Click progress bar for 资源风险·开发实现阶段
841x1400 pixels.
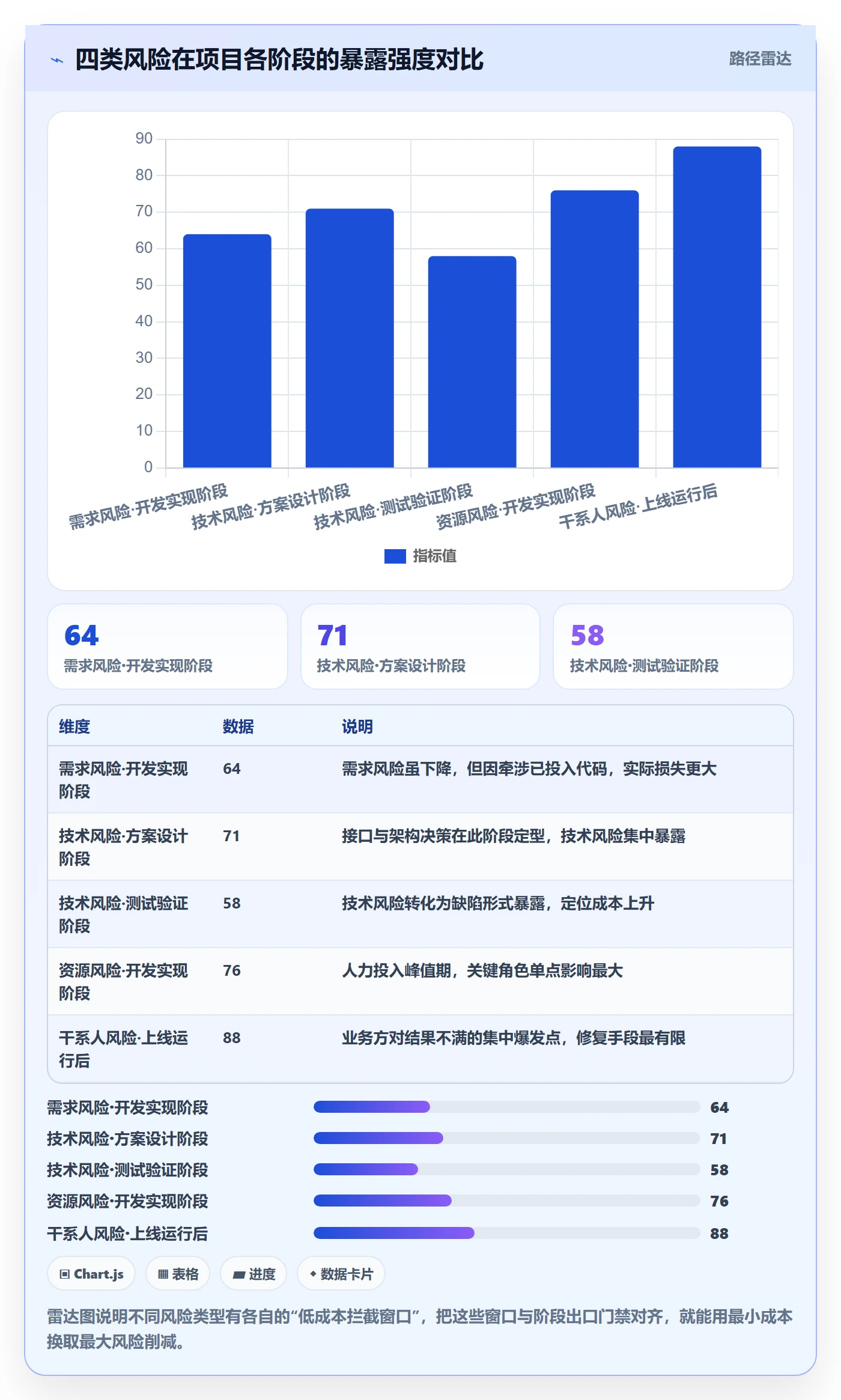click(507, 1201)
